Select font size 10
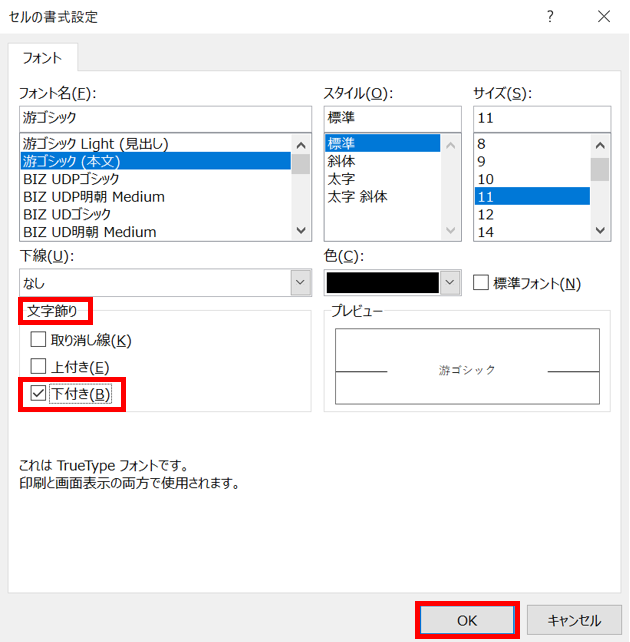This screenshot has height=642, width=630. (532, 179)
